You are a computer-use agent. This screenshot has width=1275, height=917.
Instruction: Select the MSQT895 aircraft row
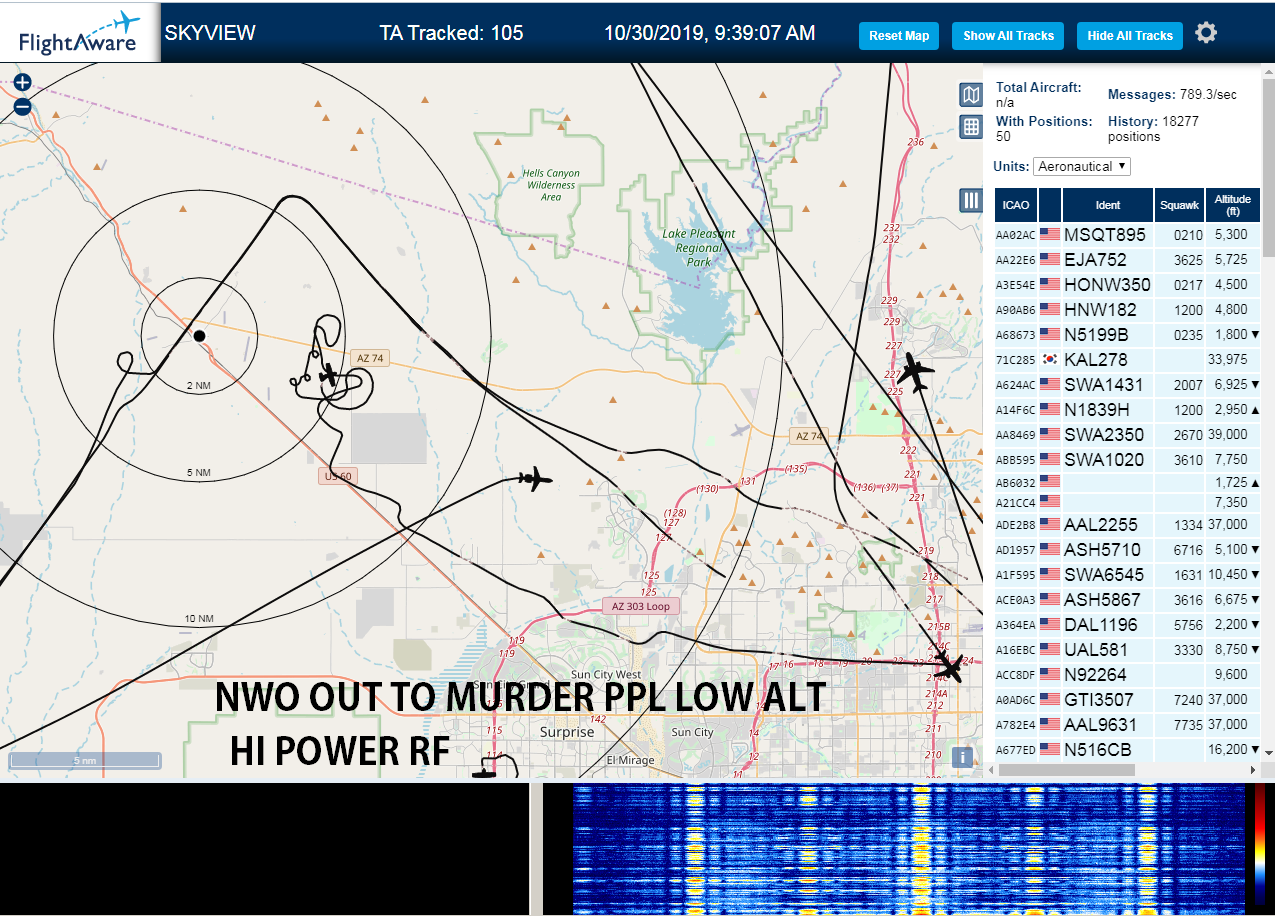click(1128, 234)
